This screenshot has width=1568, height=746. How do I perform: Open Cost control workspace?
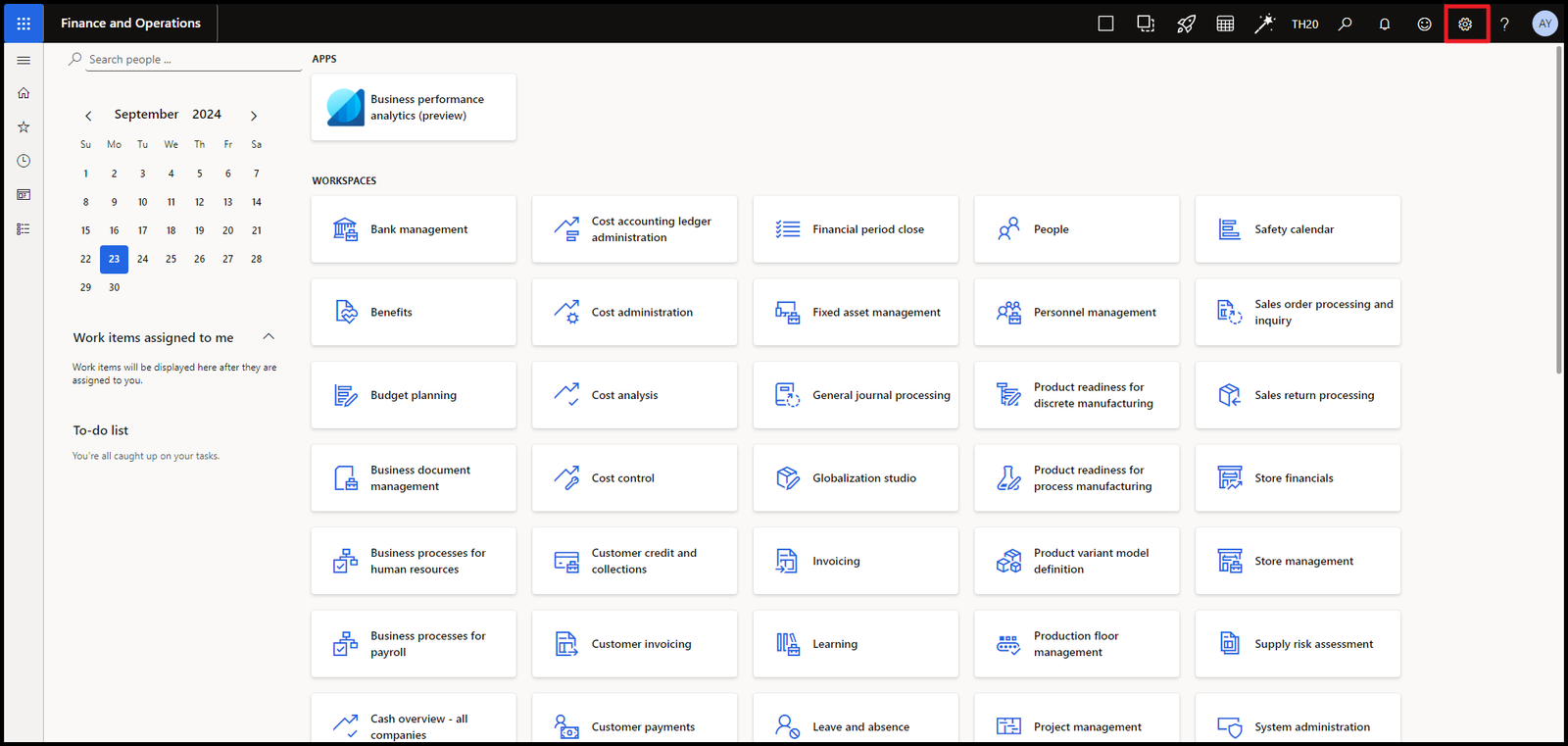(635, 478)
